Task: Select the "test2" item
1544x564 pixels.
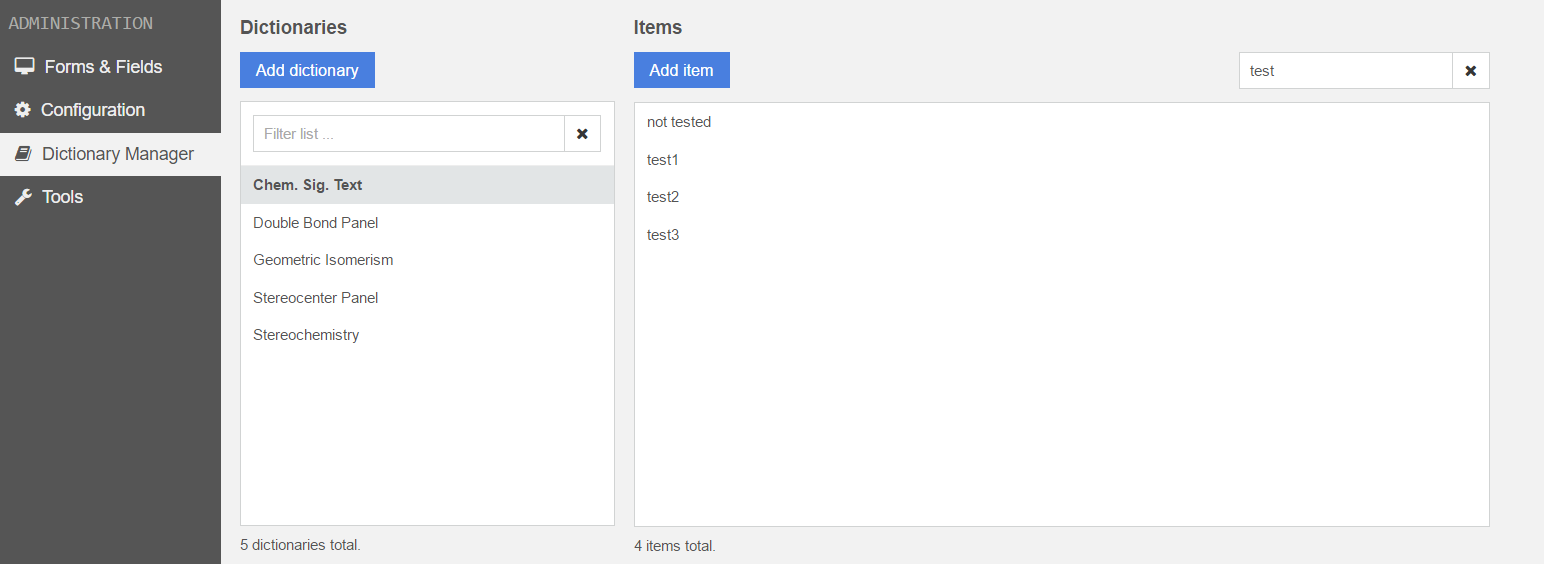Action: tap(663, 197)
